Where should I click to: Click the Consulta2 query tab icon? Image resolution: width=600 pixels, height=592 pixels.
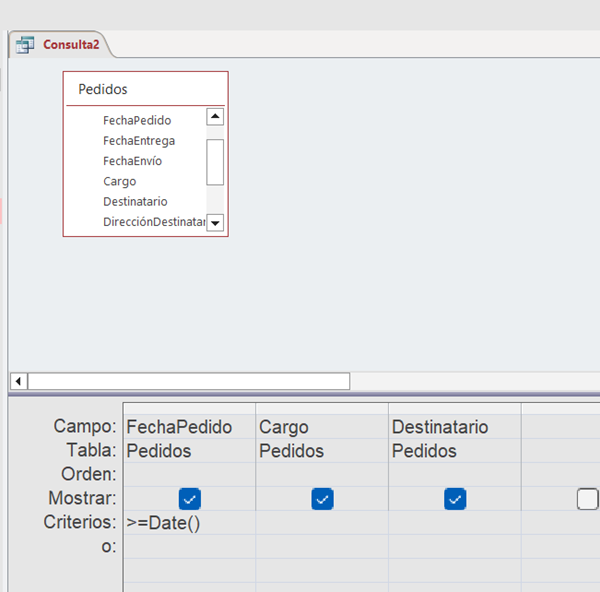(x=25, y=45)
